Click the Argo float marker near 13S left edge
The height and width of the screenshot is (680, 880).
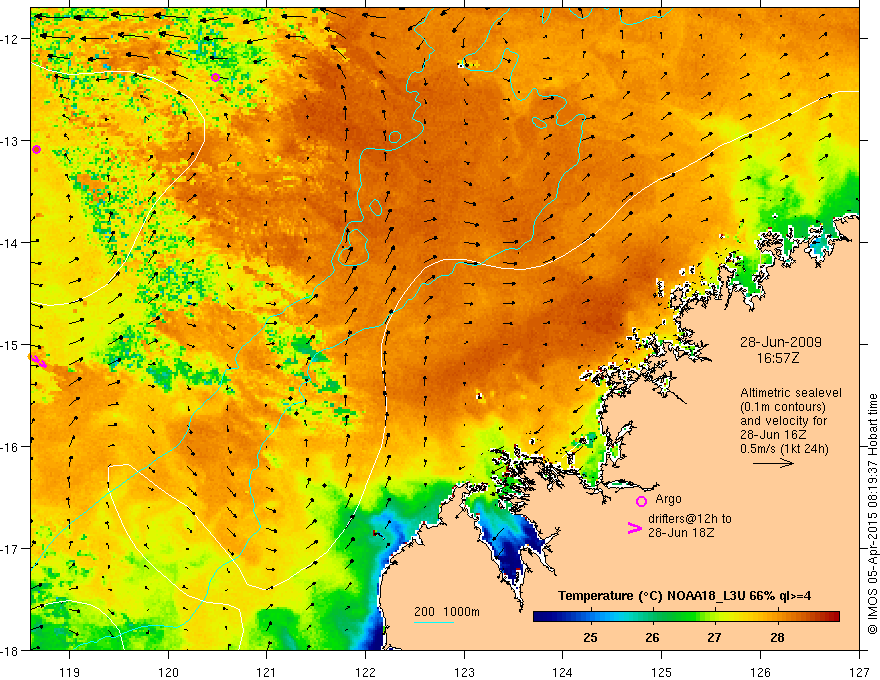coord(36,149)
